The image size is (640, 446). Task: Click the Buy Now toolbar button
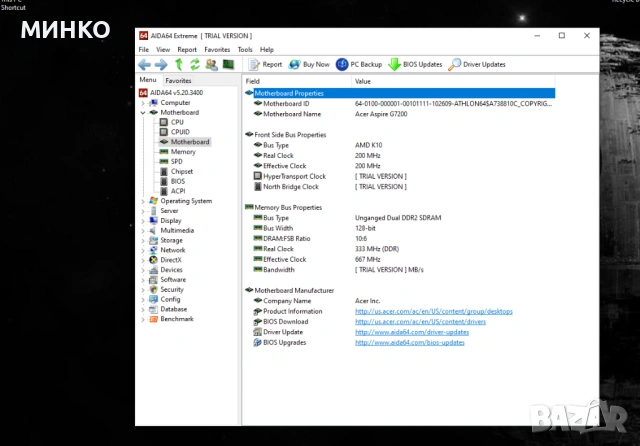pos(309,64)
